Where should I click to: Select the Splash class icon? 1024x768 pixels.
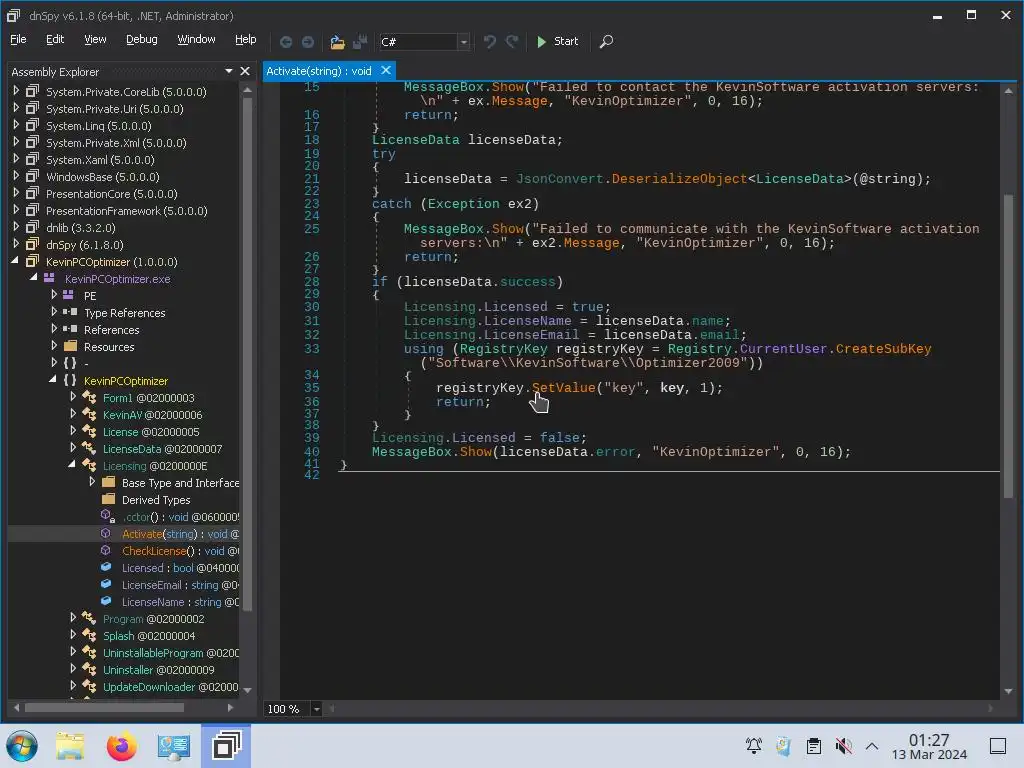[x=89, y=635]
